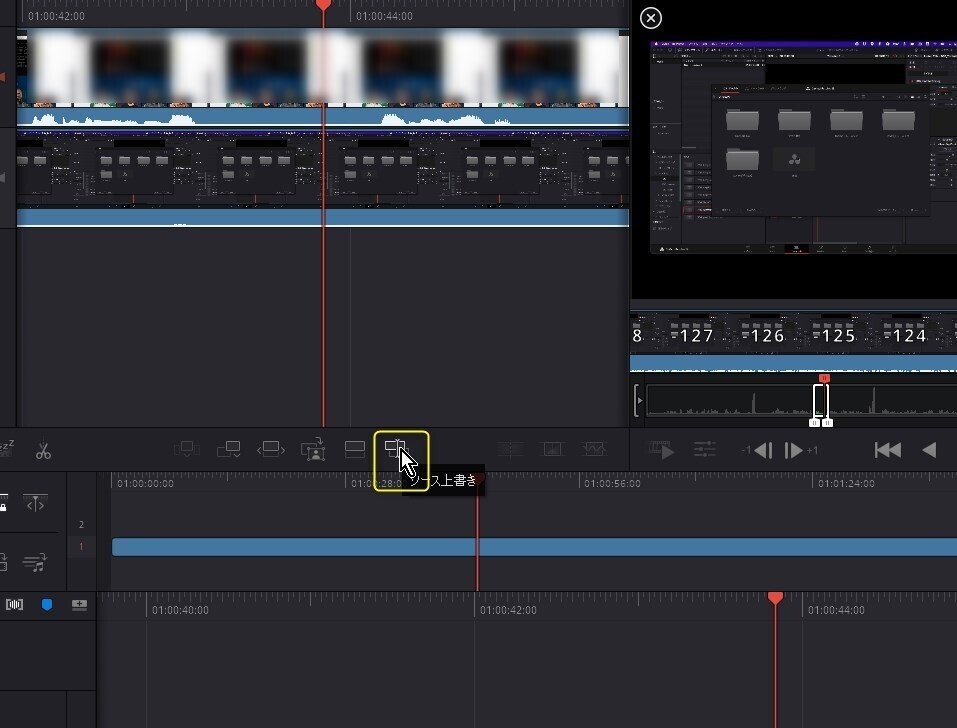The image size is (957, 728).
Task: Close the viewer with the X button
Action: coord(651,18)
